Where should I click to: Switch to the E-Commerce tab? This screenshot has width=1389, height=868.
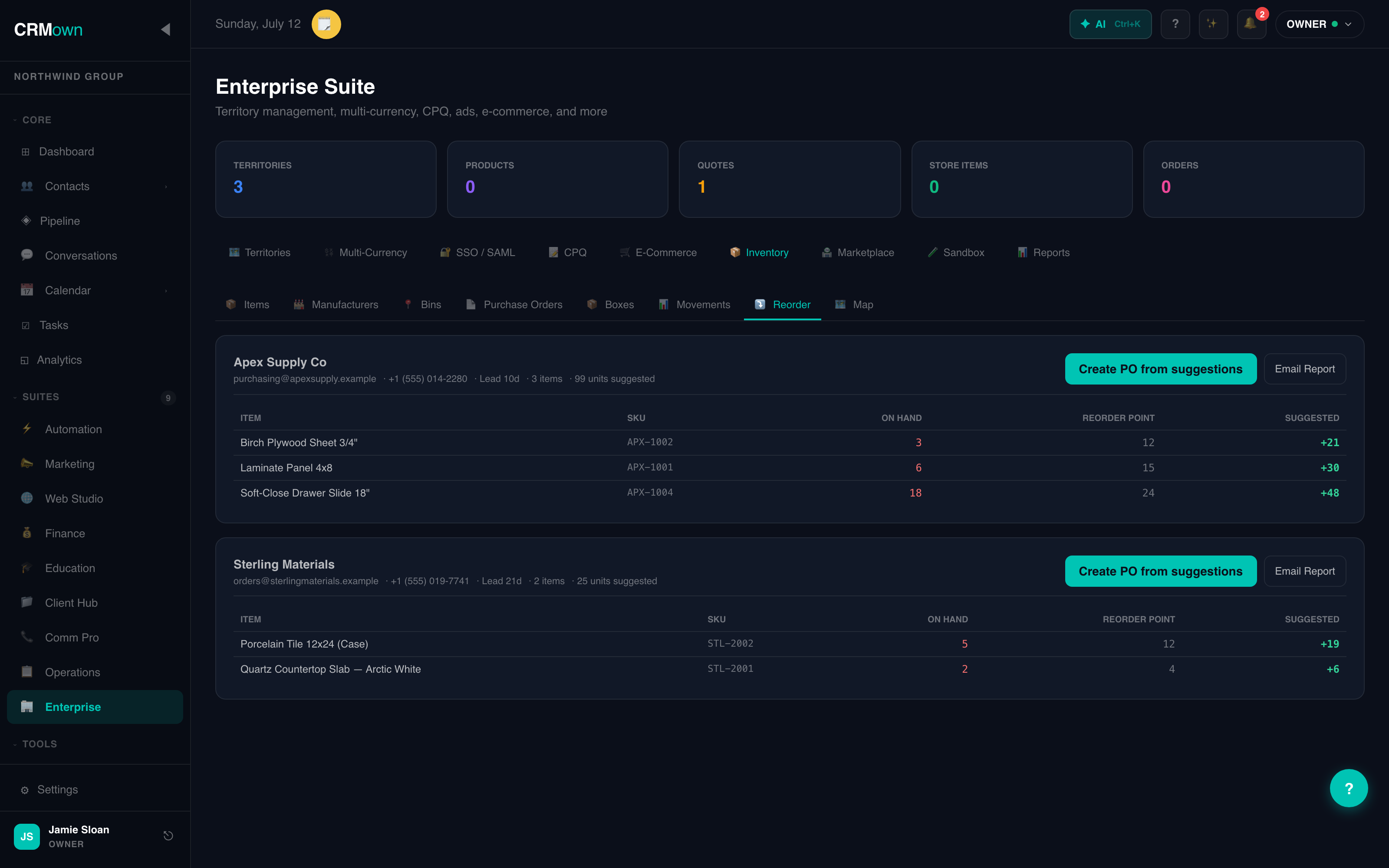tap(658, 253)
